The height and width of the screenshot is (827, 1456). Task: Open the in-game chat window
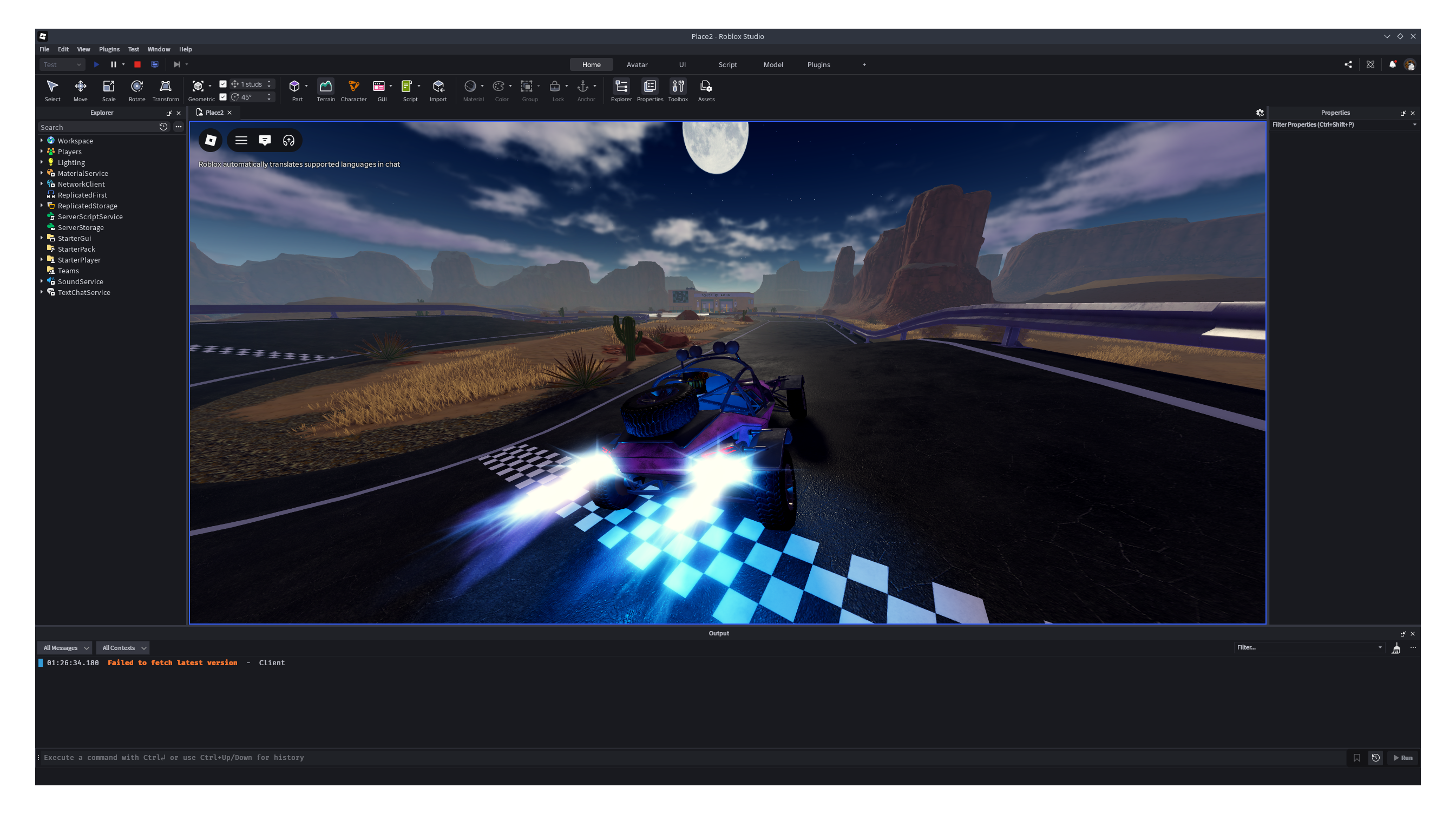click(x=265, y=140)
